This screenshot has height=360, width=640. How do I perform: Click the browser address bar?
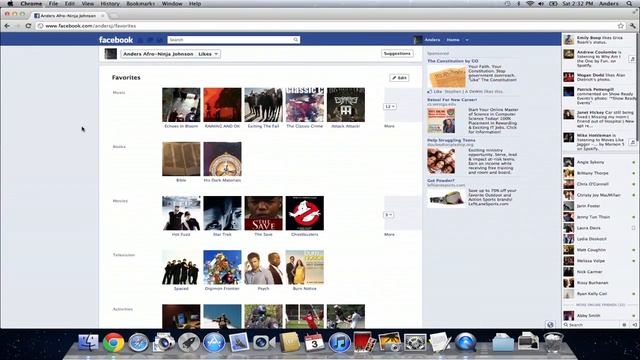tap(327, 26)
